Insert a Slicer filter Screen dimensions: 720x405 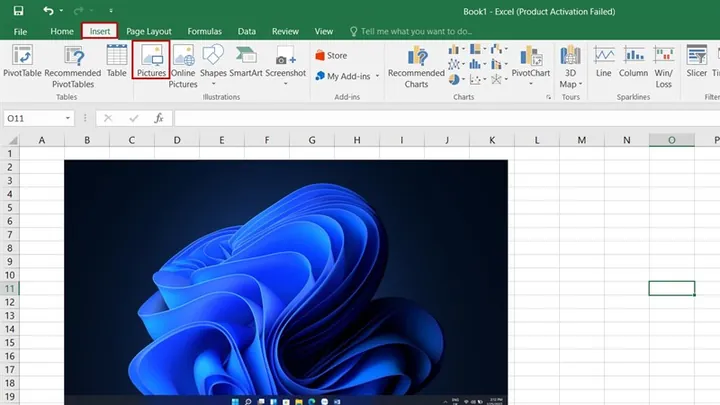[697, 61]
